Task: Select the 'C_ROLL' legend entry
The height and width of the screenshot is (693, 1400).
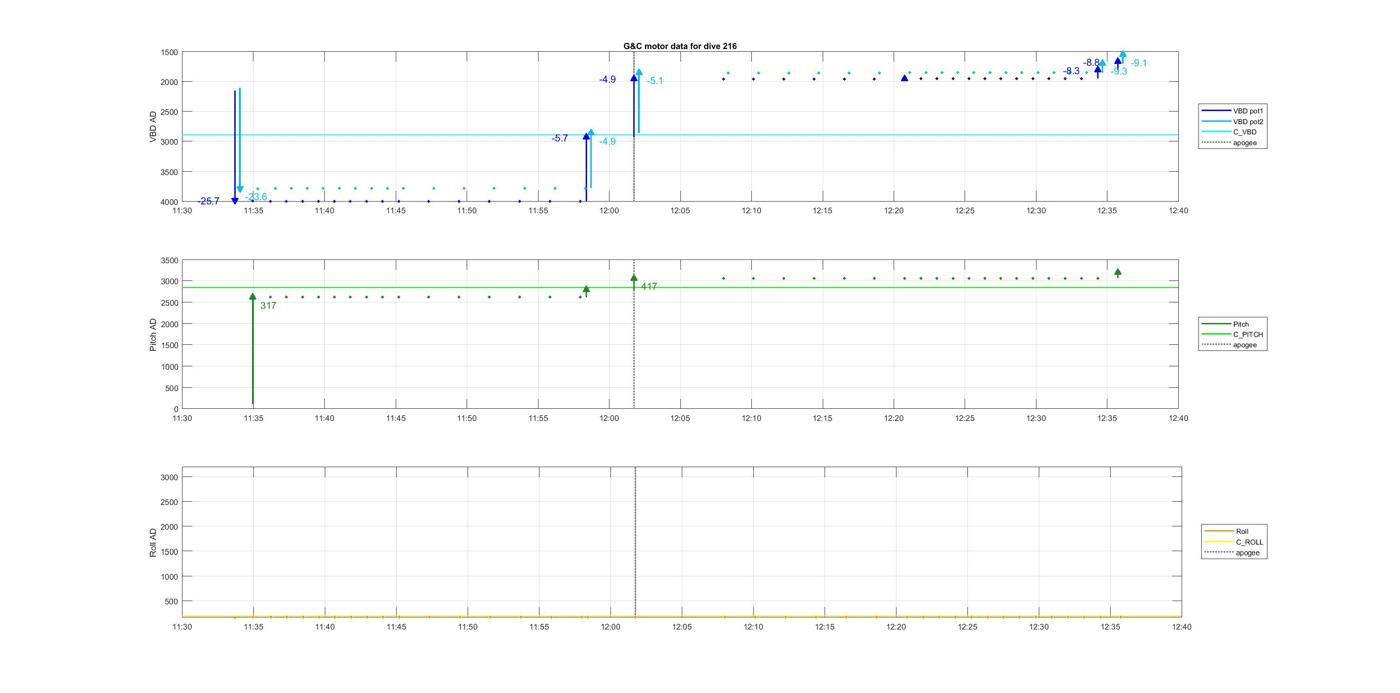Action: click(1235, 542)
